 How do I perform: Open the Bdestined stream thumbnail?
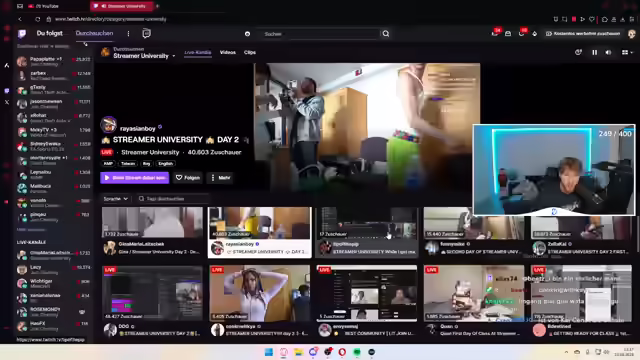[581, 293]
